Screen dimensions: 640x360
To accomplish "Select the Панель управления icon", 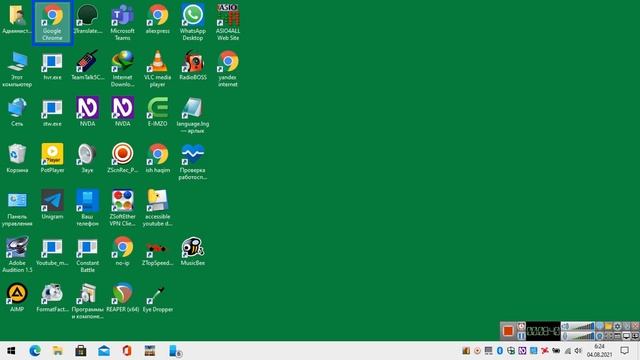I will tap(17, 208).
